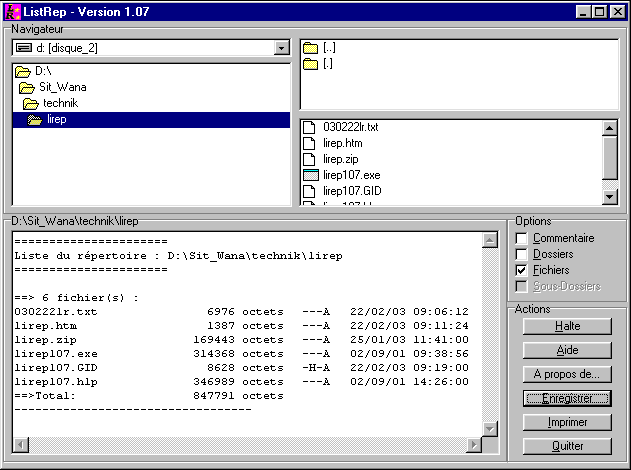Click the folder icon beside Sit_Wana
Screen dimensions: 631x470
click(27, 88)
